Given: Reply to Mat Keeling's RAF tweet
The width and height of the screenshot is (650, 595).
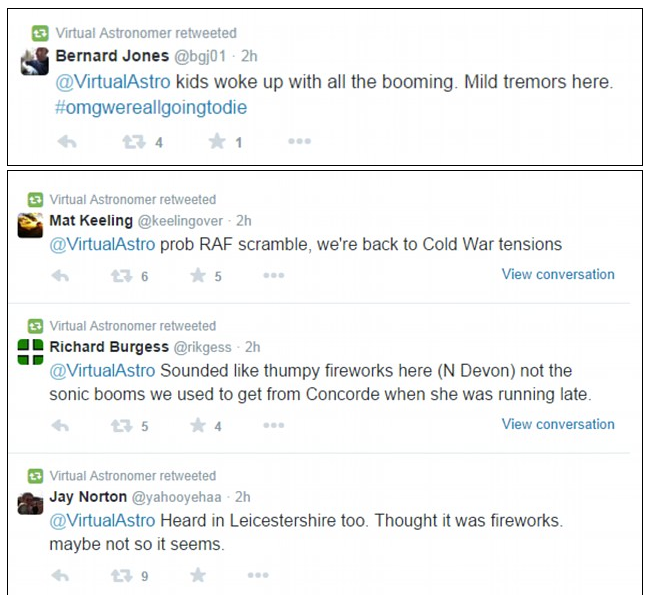Looking at the screenshot, I should point(60,276).
